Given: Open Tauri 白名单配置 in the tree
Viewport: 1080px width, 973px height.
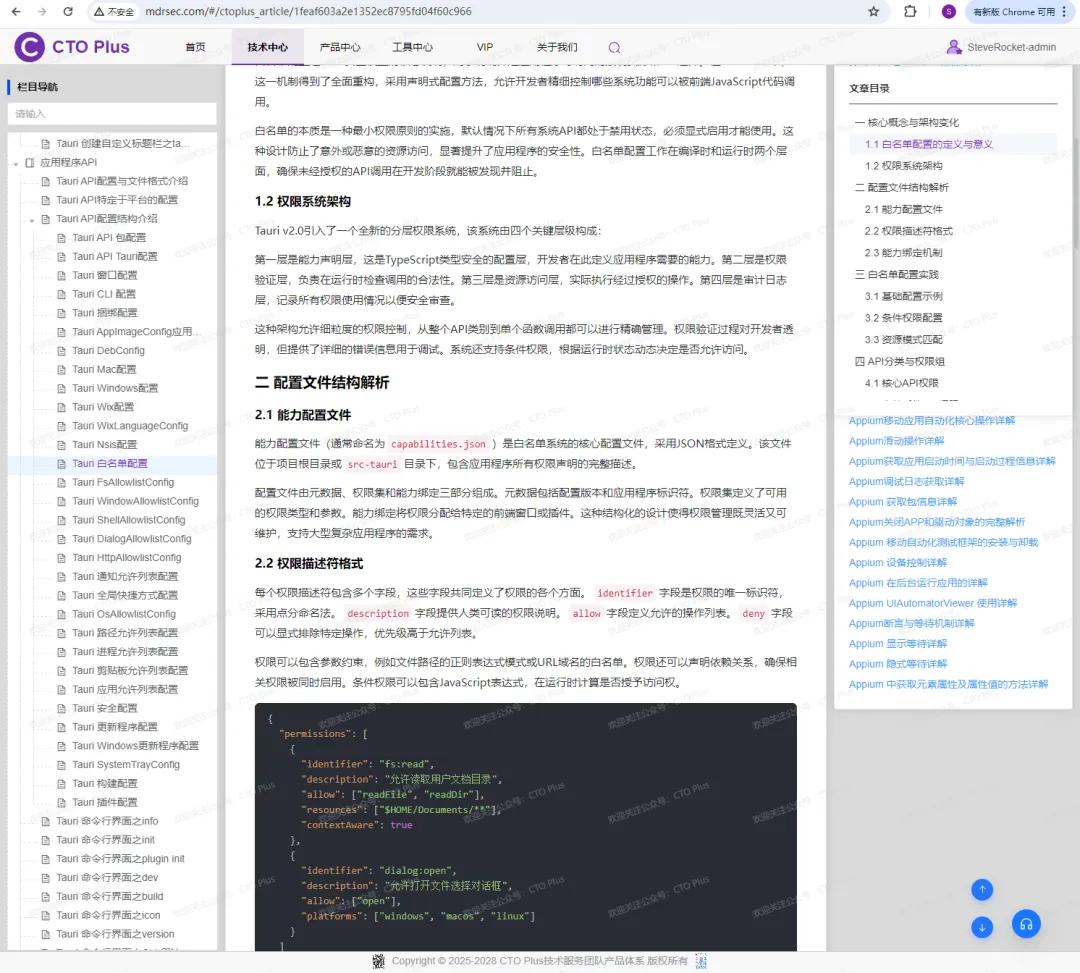Looking at the screenshot, I should tap(110, 463).
